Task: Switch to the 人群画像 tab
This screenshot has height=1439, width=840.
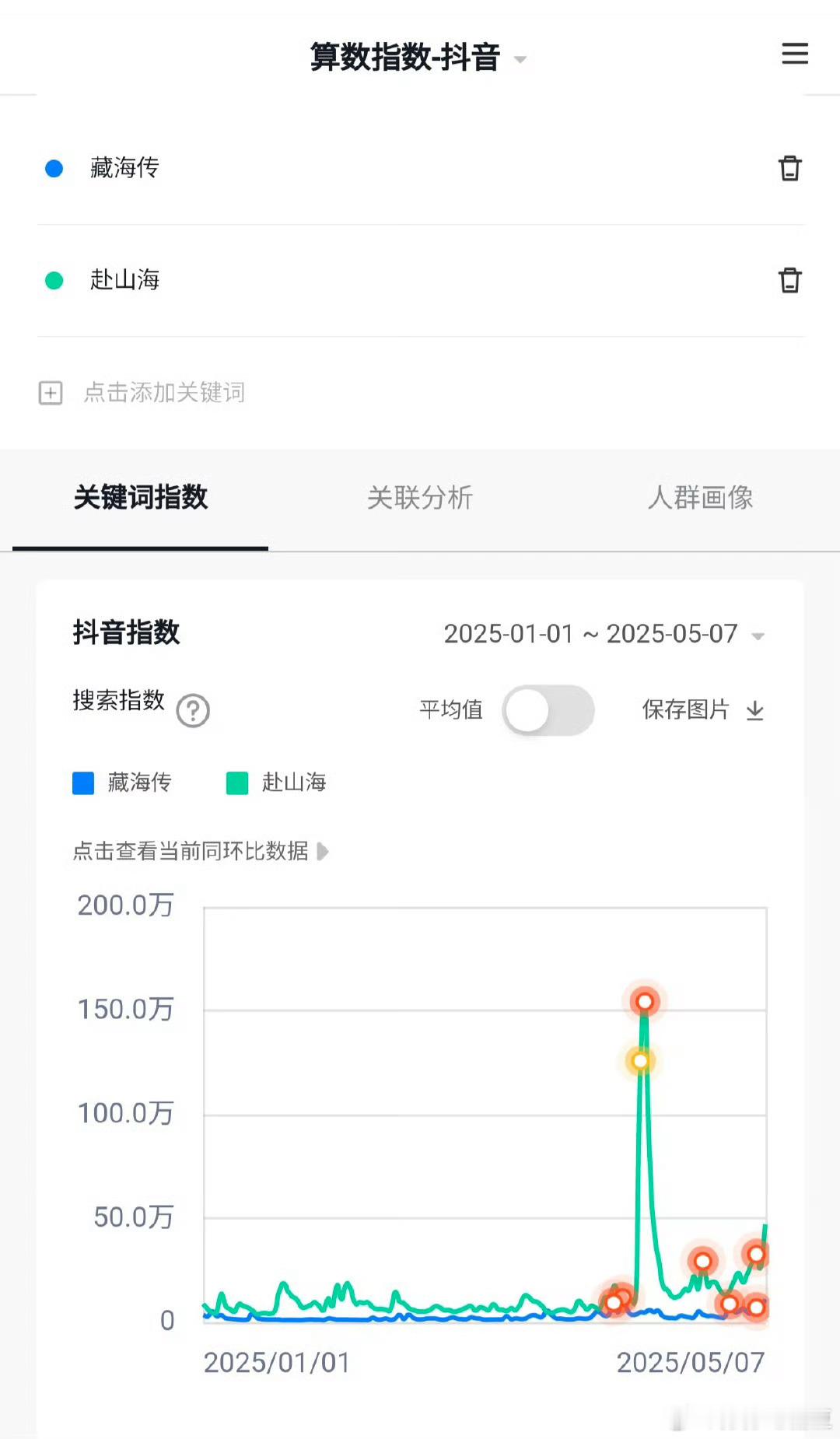Action: tap(700, 498)
